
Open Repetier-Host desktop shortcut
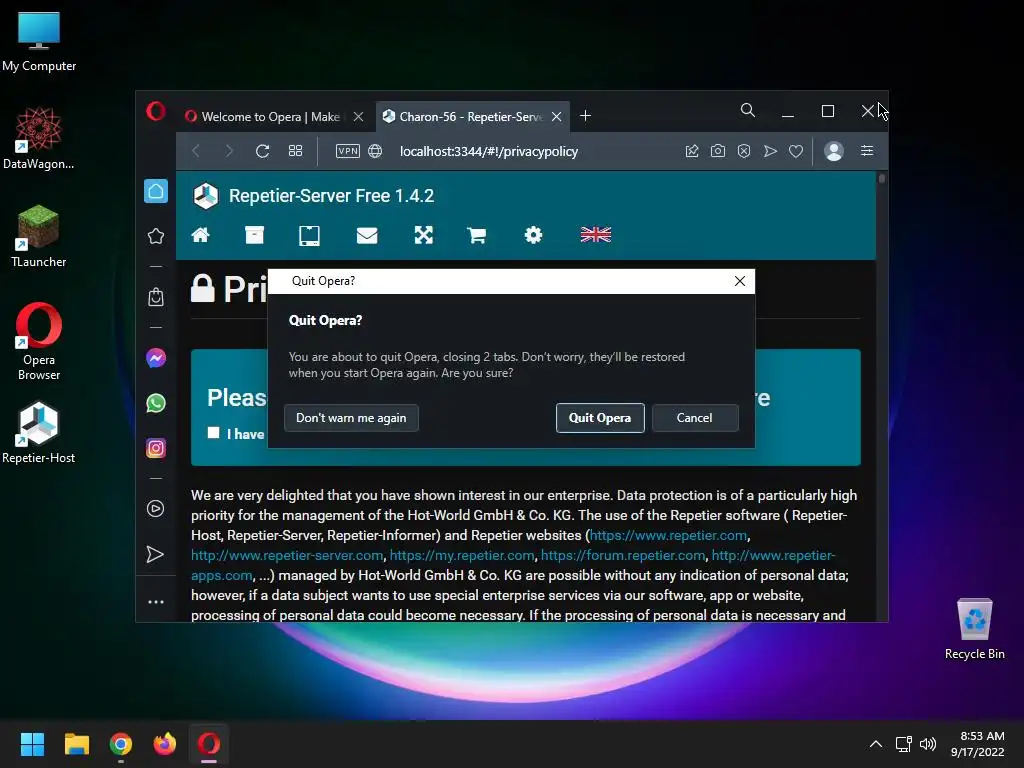click(x=39, y=433)
